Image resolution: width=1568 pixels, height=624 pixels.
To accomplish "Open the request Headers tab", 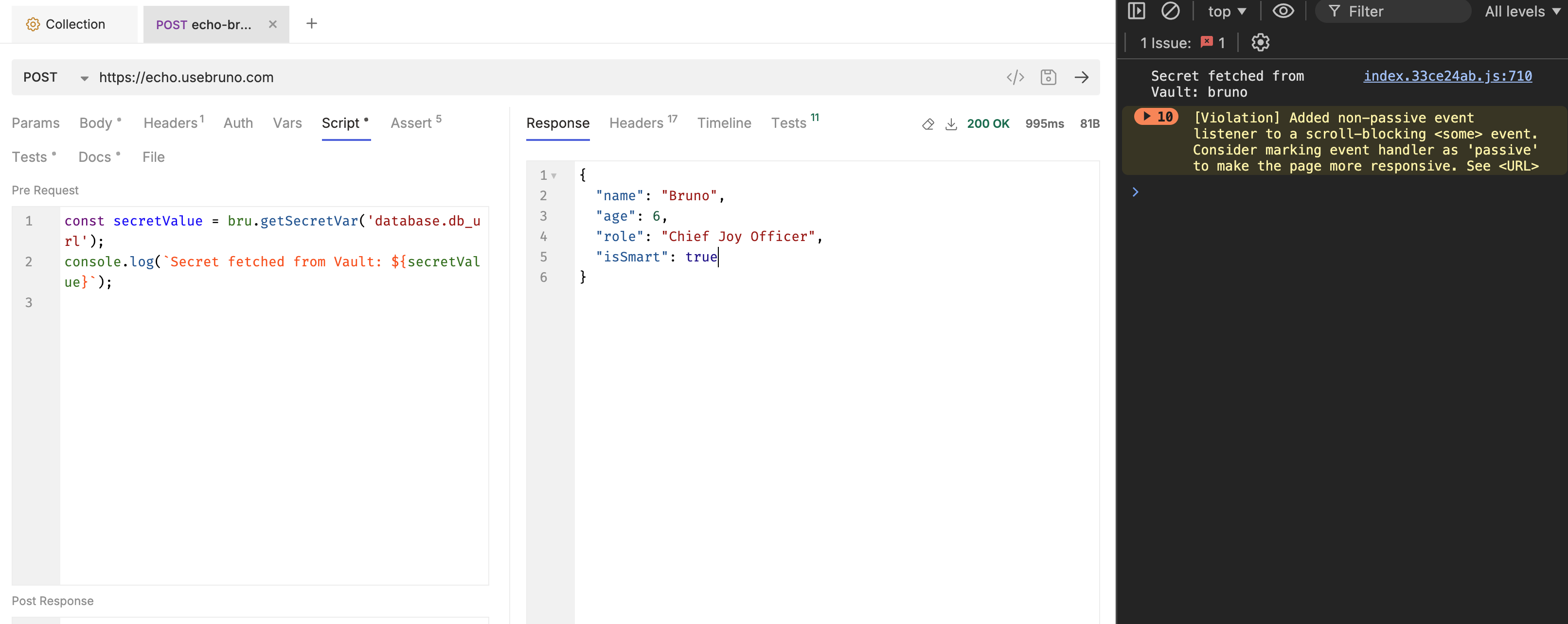I will pos(174,123).
